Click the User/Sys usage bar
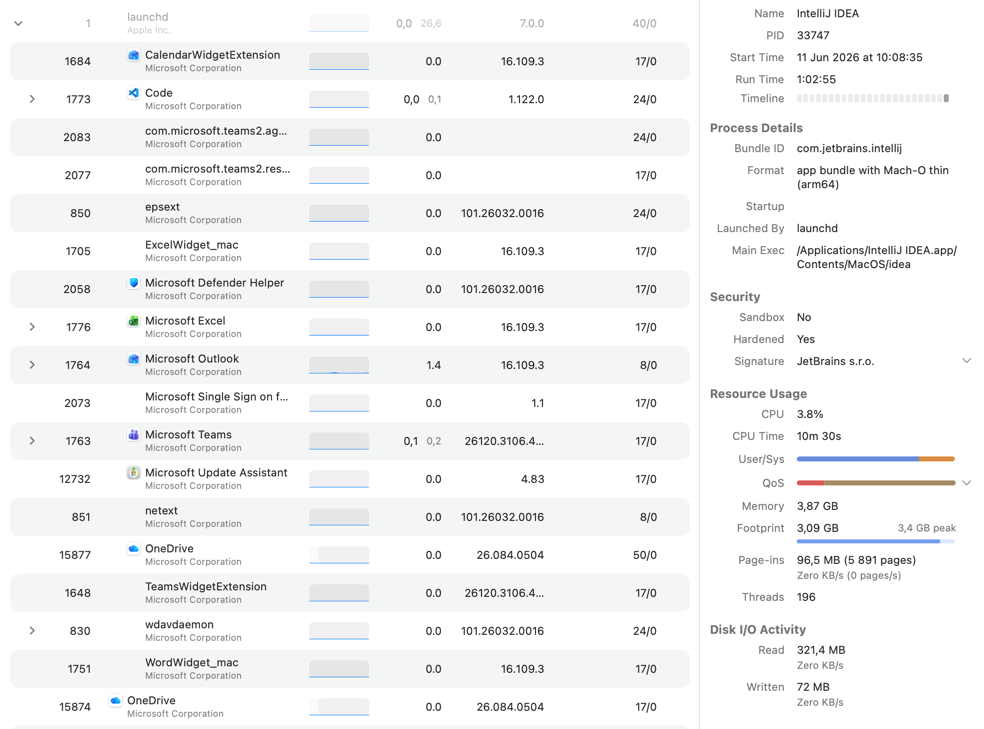This screenshot has height=729, width=984. pos(875,459)
